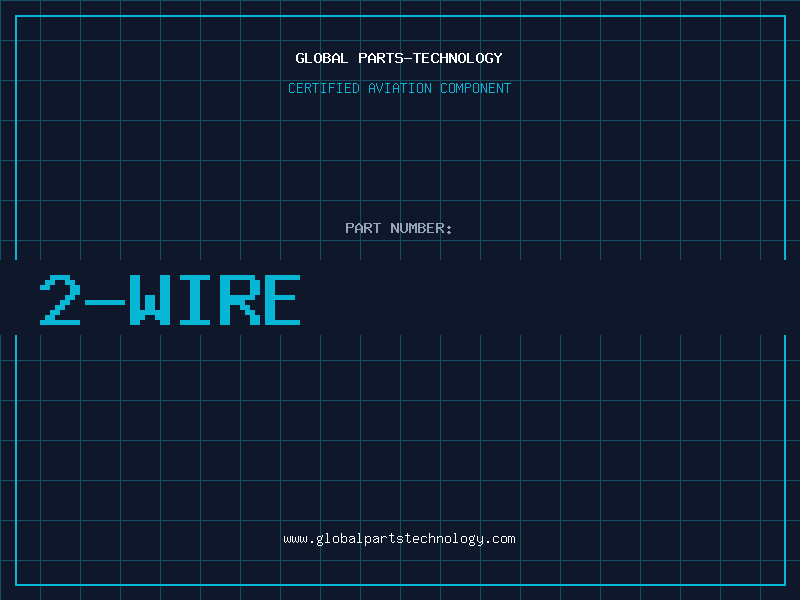Click the large letter W in WIRE
Screen dimensions: 800x600
tap(149, 300)
